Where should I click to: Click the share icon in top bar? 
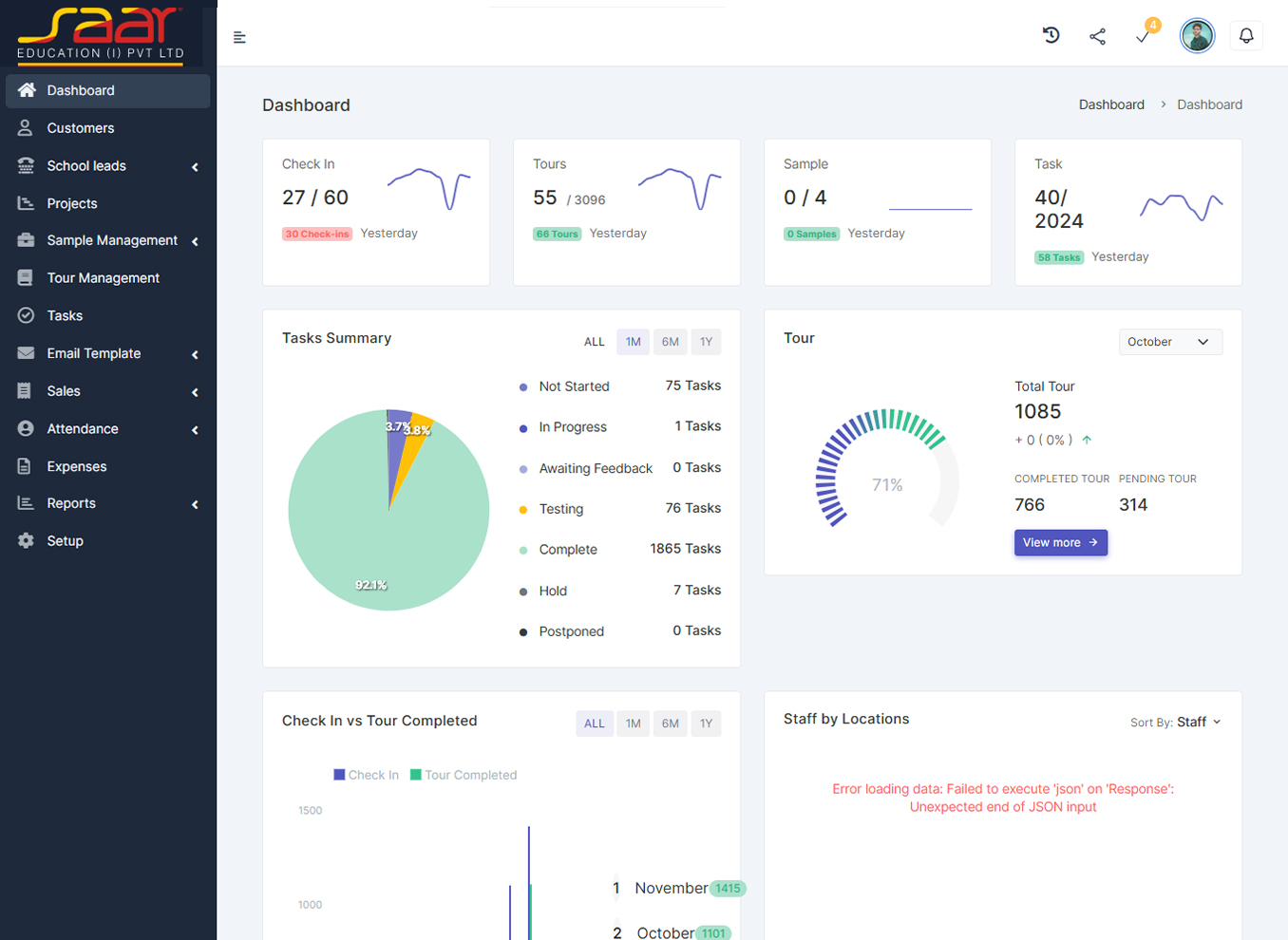click(x=1097, y=36)
